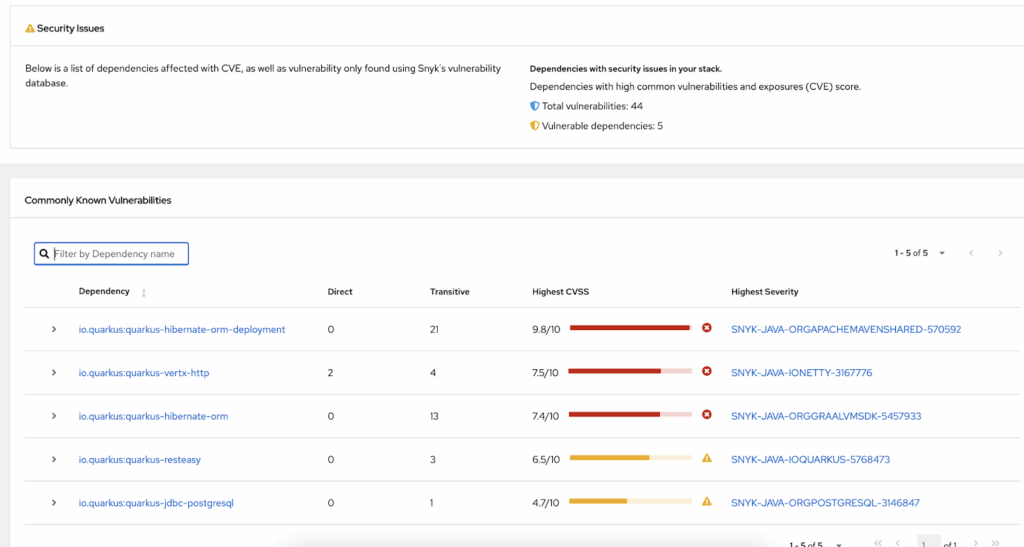The width and height of the screenshot is (1024, 547).
Task: Click the orange shield icon beside Vulnerable dependencies
Action: pos(534,125)
